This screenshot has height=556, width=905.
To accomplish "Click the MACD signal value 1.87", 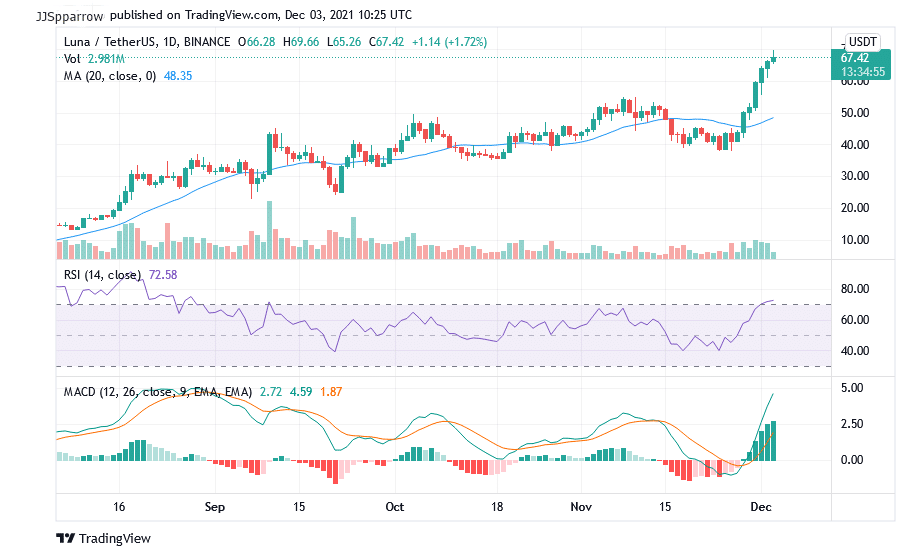I will click(x=331, y=392).
